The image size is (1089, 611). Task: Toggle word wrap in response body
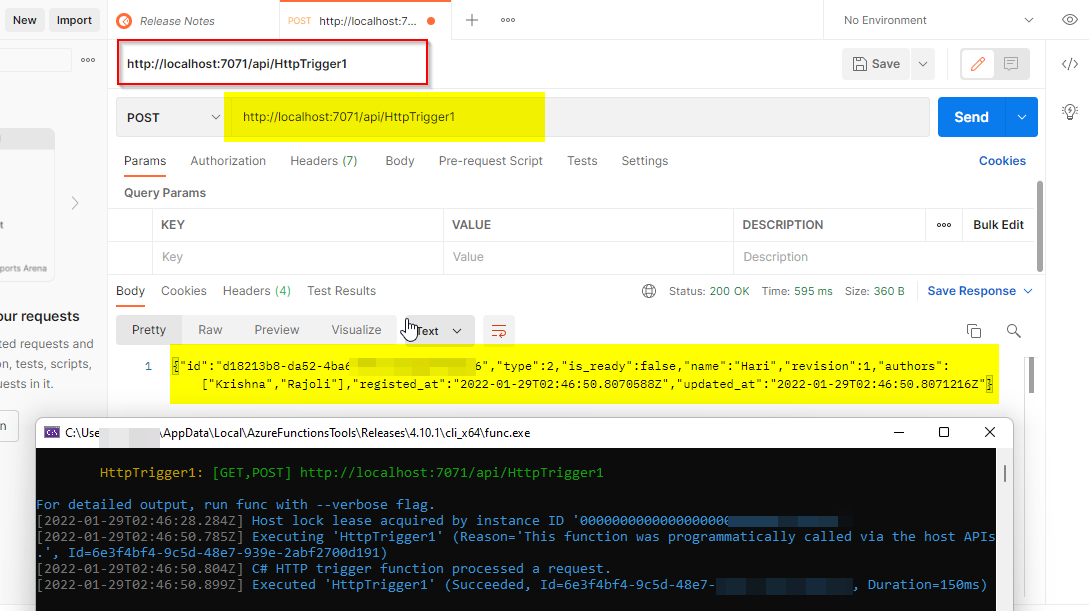coord(499,330)
